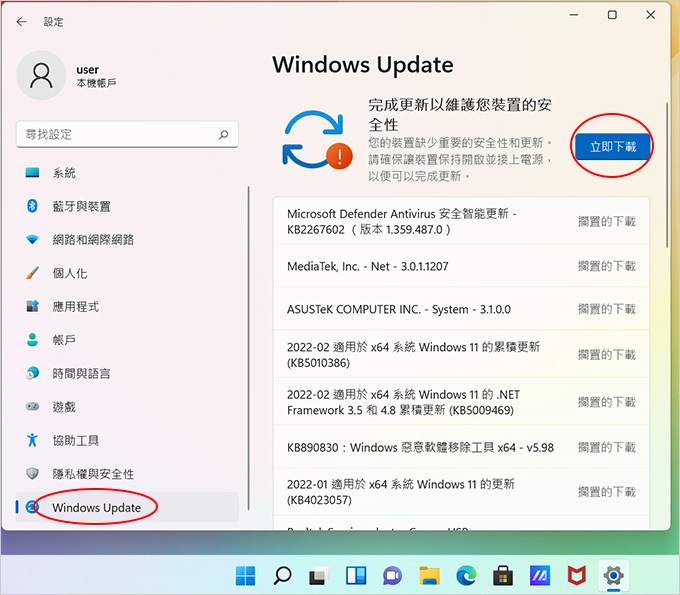Open McAfee from the taskbar

pyautogui.click(x=577, y=575)
